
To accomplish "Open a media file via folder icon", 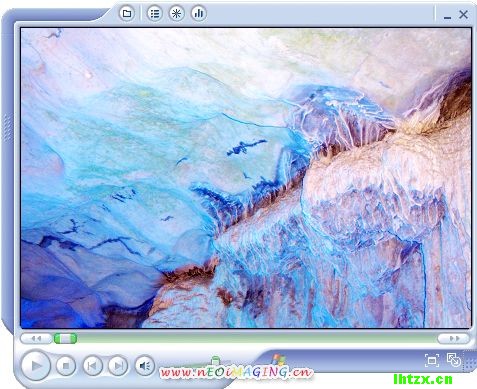I will [x=127, y=14].
